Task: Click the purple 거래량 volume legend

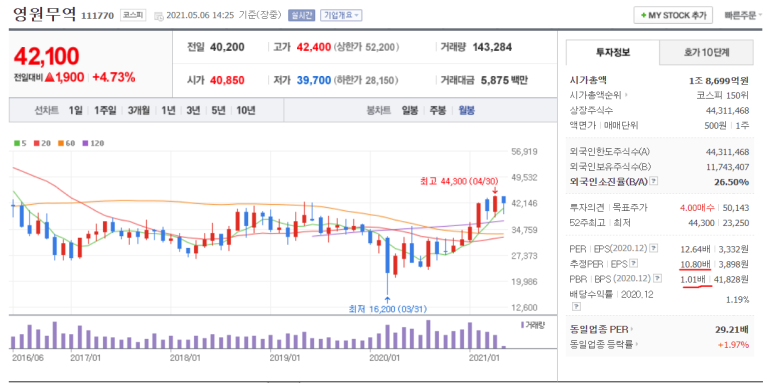Action: [532, 325]
